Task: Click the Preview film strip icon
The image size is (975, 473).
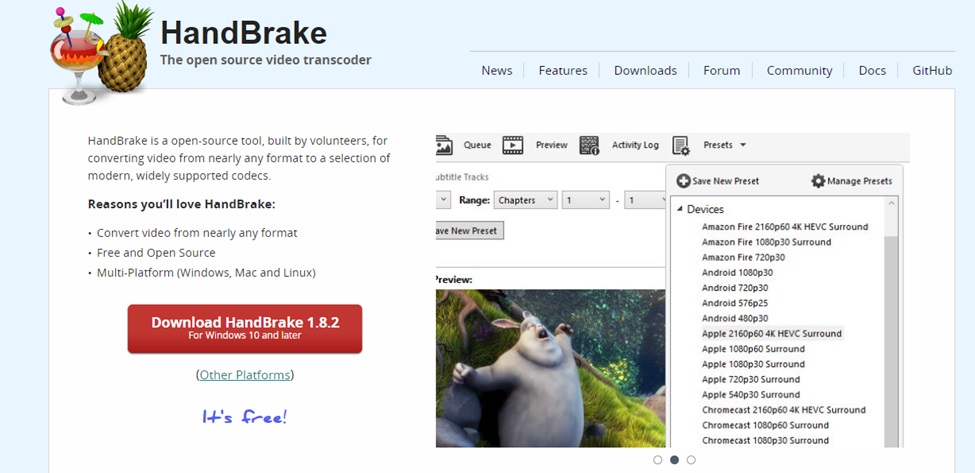Action: coord(513,145)
